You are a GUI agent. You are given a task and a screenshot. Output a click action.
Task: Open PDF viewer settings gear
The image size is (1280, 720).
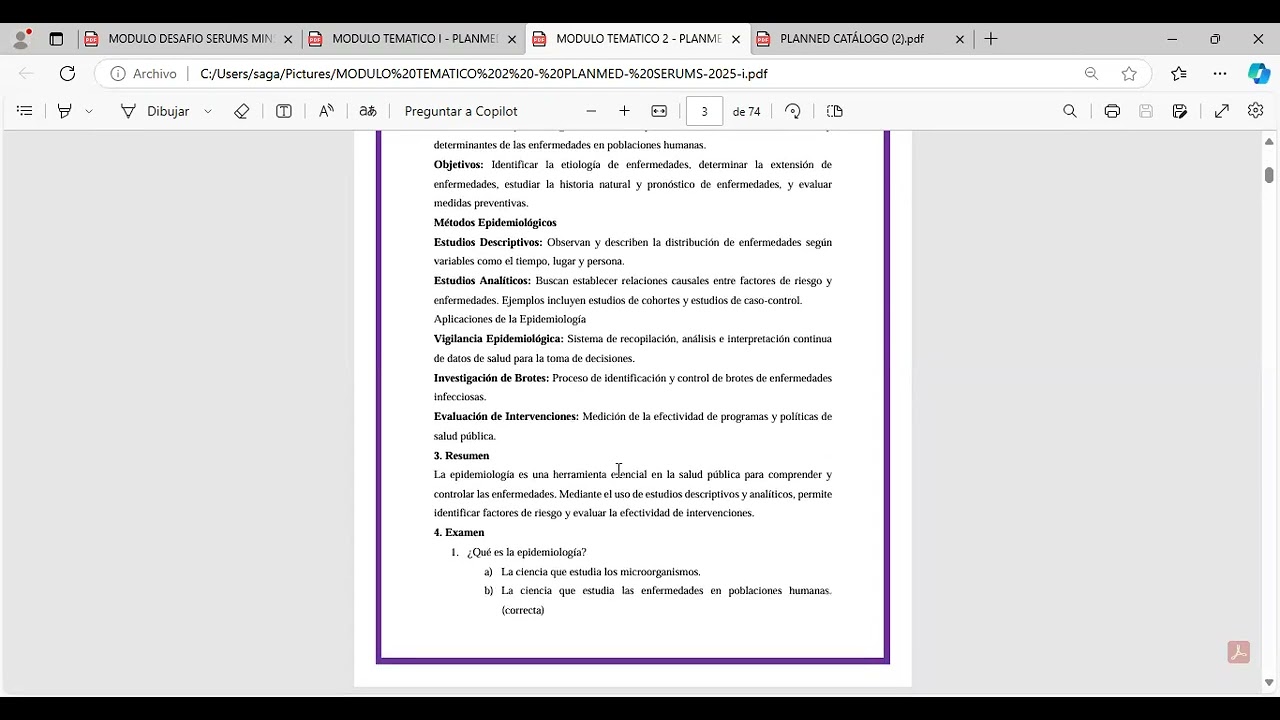click(1256, 111)
